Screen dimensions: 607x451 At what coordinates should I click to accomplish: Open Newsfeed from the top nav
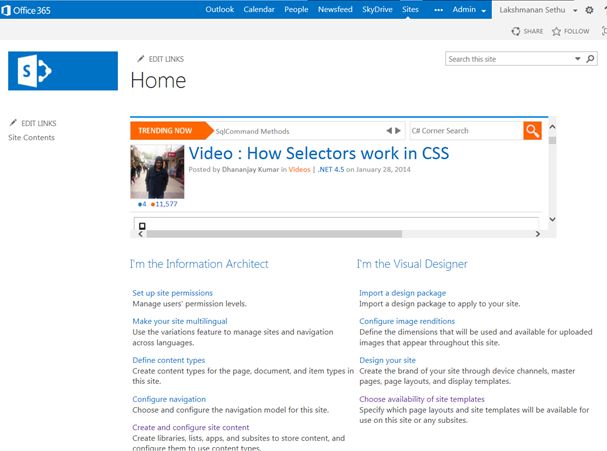point(335,9)
